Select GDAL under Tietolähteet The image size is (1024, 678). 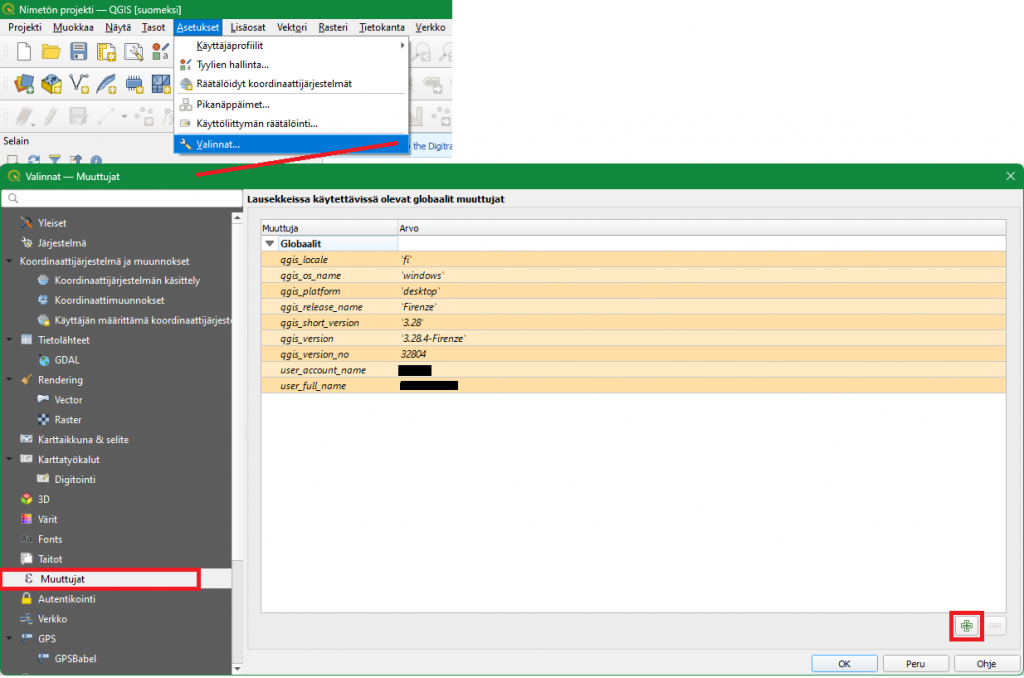67,360
